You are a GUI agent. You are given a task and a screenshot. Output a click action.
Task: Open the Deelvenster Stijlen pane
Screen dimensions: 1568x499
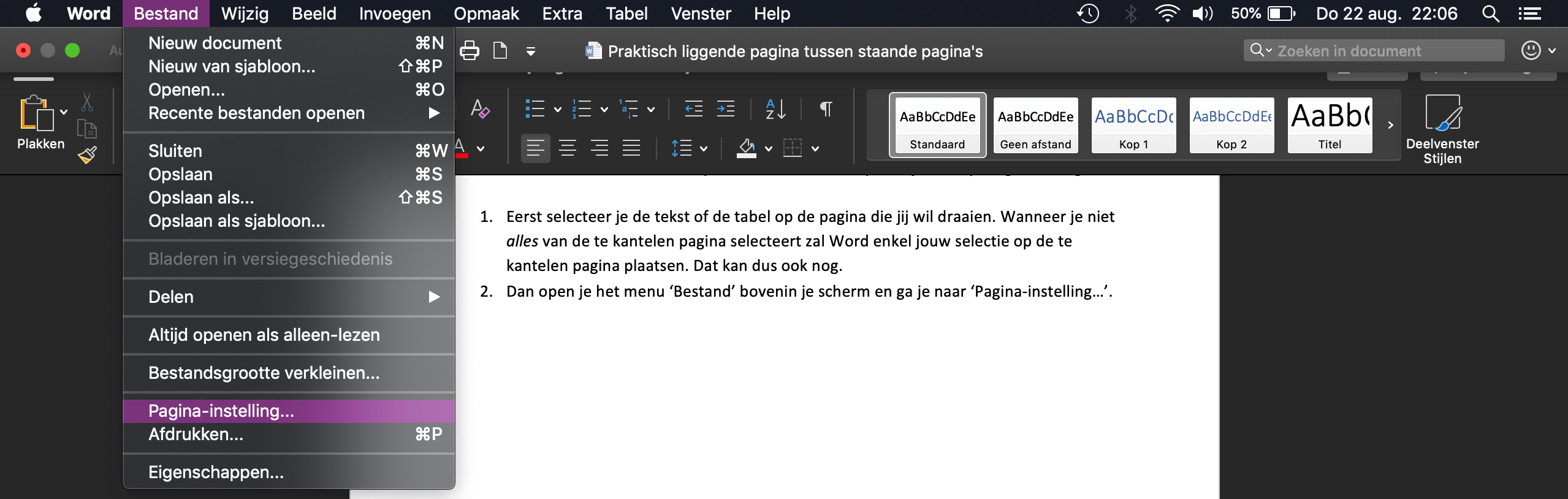[x=1442, y=129]
